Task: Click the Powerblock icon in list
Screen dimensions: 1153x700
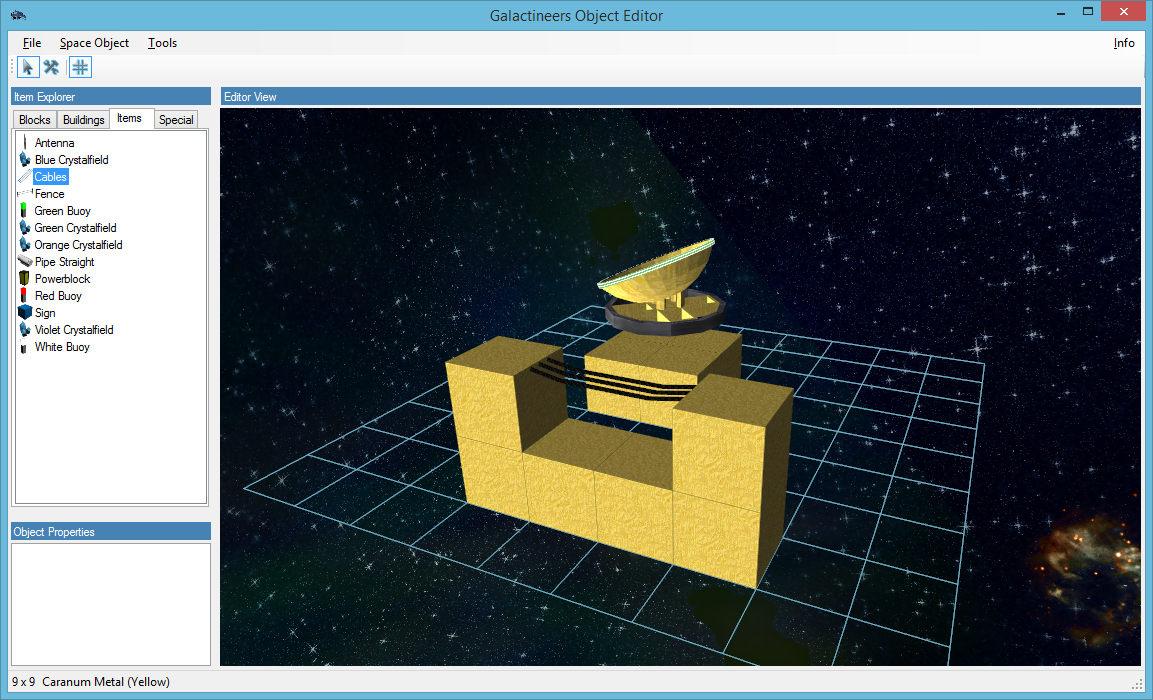Action: [25, 279]
